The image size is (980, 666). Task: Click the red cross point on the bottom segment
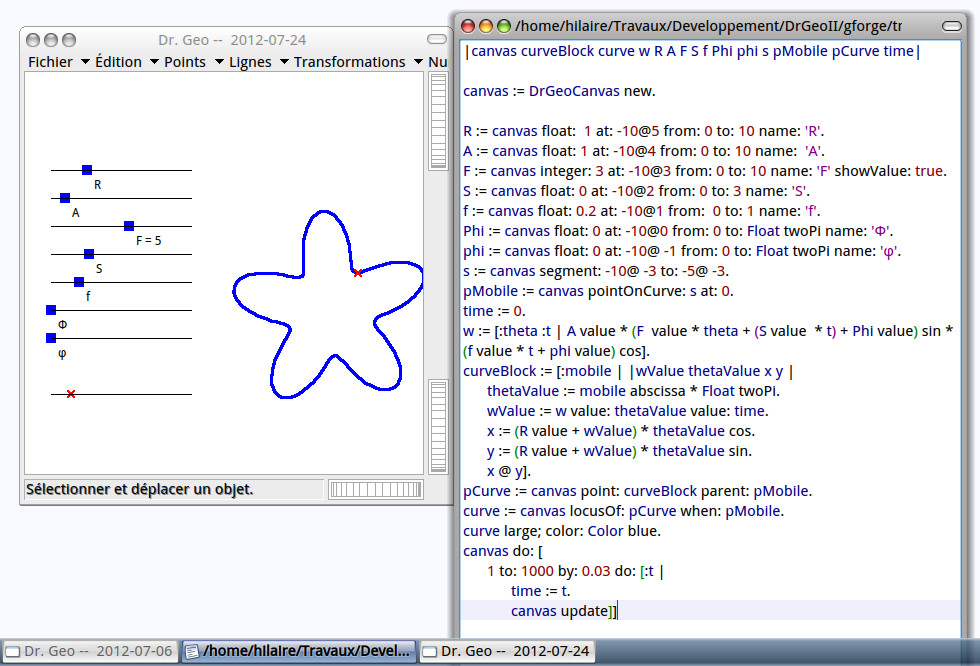[71, 394]
